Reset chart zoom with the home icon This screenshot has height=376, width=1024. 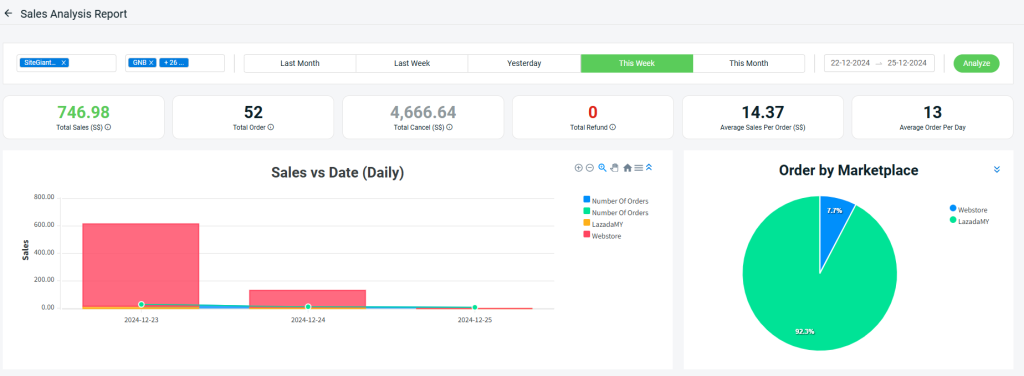coord(627,168)
